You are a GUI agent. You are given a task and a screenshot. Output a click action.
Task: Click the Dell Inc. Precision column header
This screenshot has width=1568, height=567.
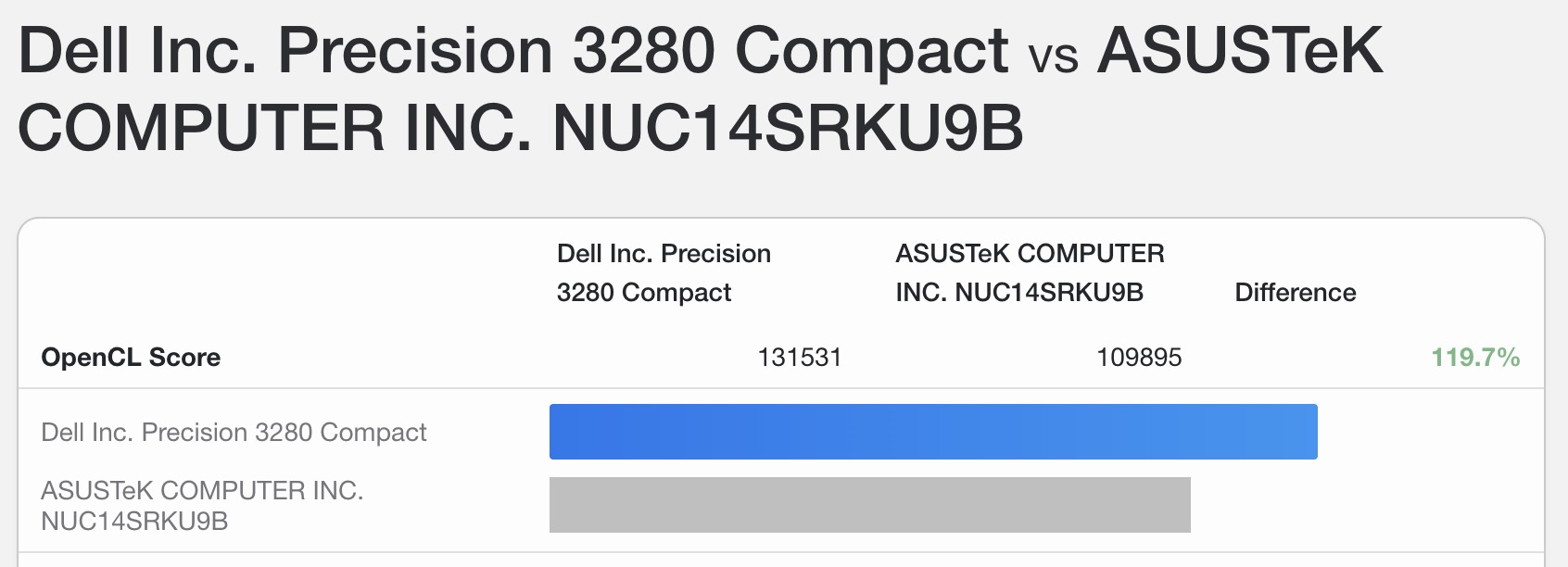[664, 254]
